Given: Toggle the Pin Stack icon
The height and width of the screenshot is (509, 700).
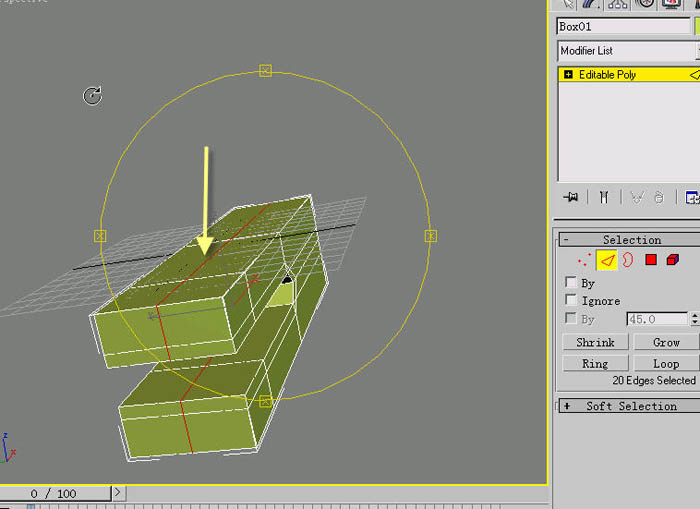Looking at the screenshot, I should [x=571, y=197].
